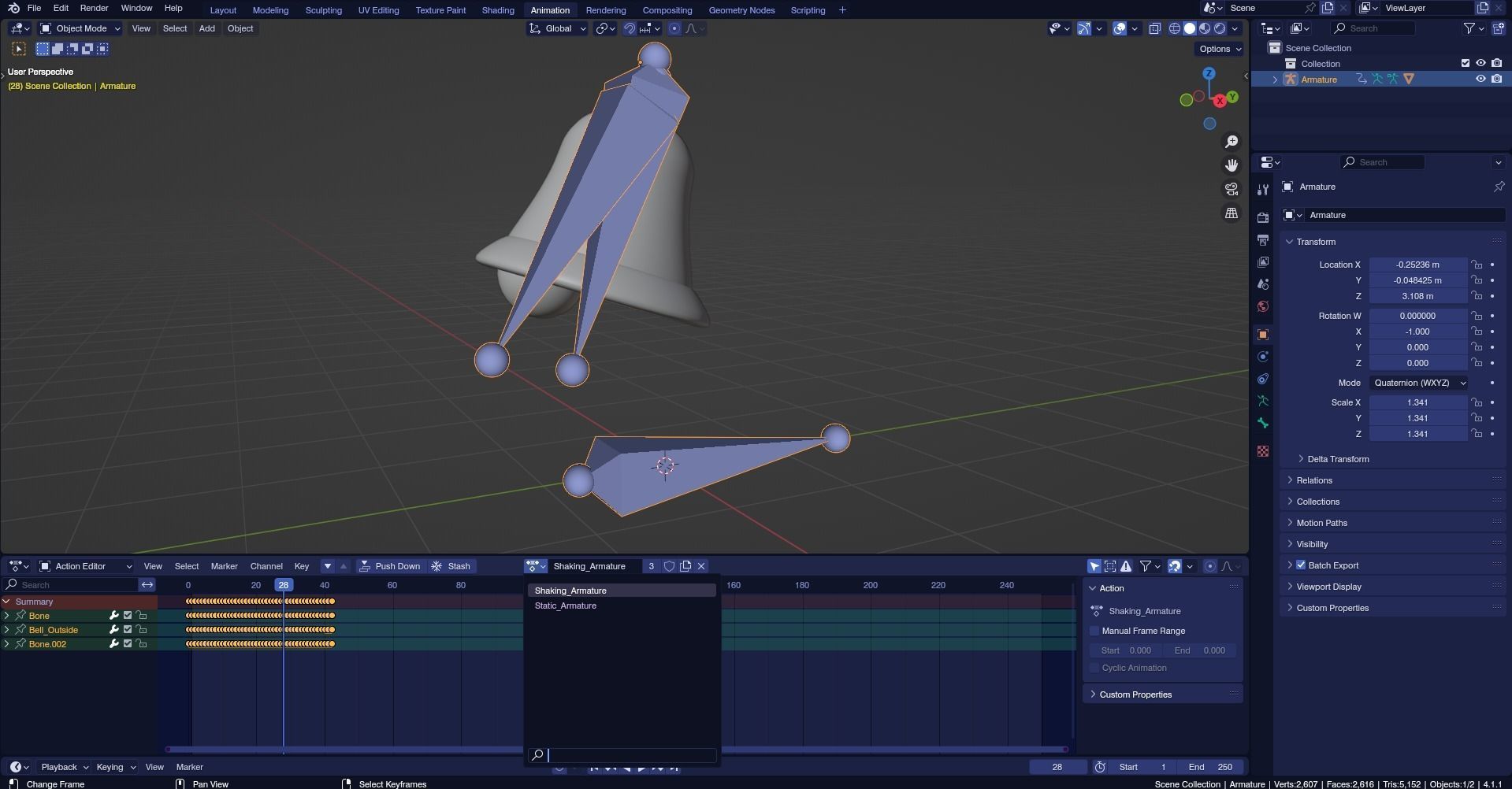
Task: Toggle X-ray in viewport header
Action: [1155, 28]
